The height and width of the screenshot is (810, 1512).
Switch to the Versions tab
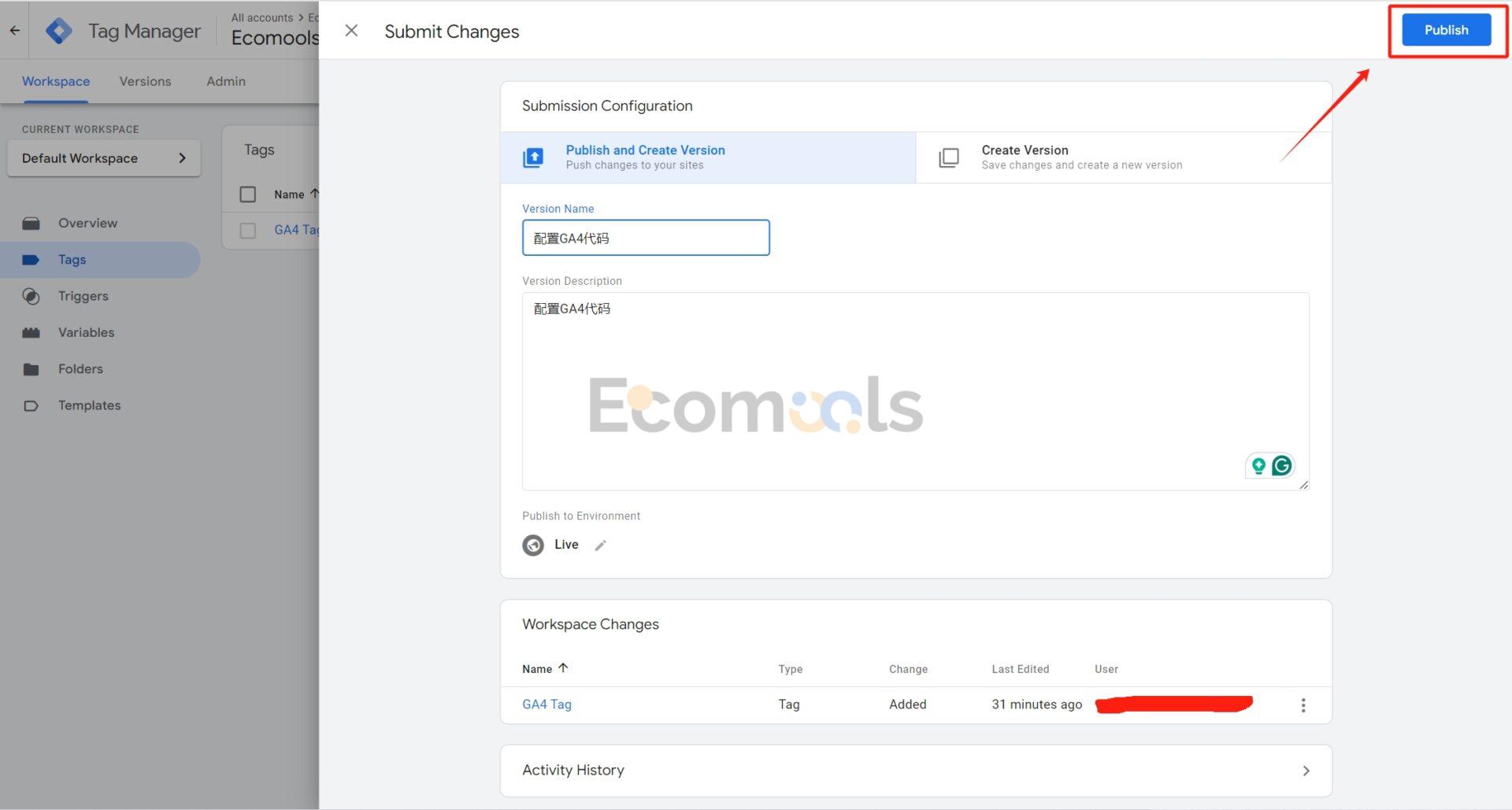(145, 81)
